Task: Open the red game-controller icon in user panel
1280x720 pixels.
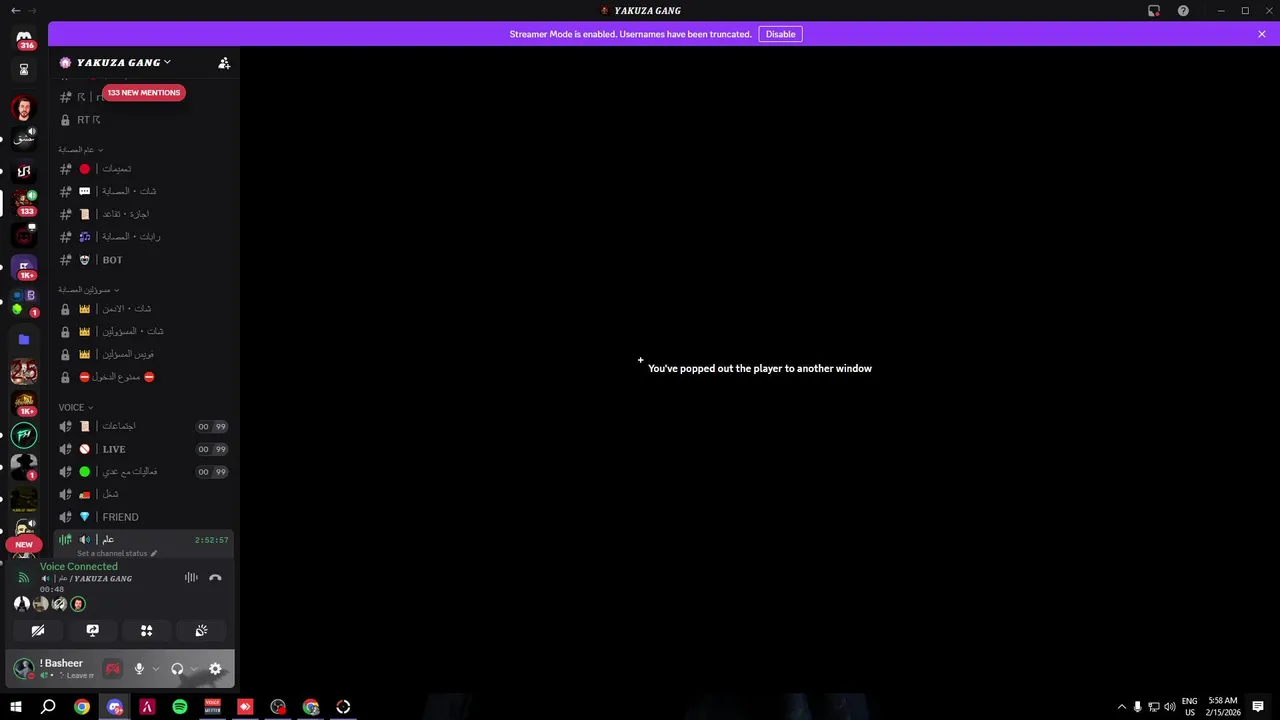Action: (112, 669)
